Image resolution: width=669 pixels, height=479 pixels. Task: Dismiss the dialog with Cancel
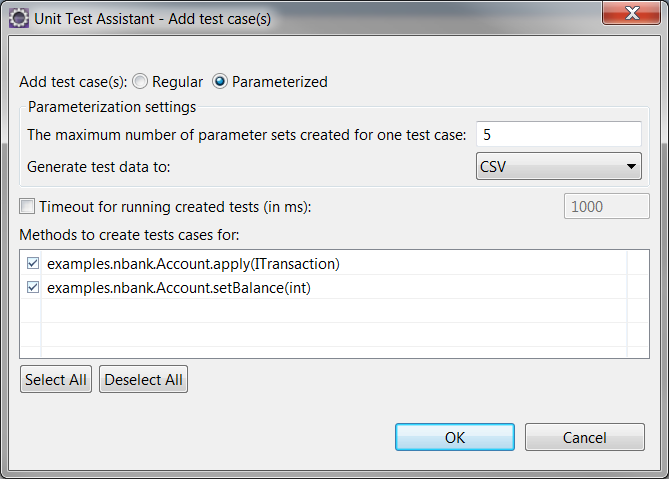pyautogui.click(x=585, y=437)
